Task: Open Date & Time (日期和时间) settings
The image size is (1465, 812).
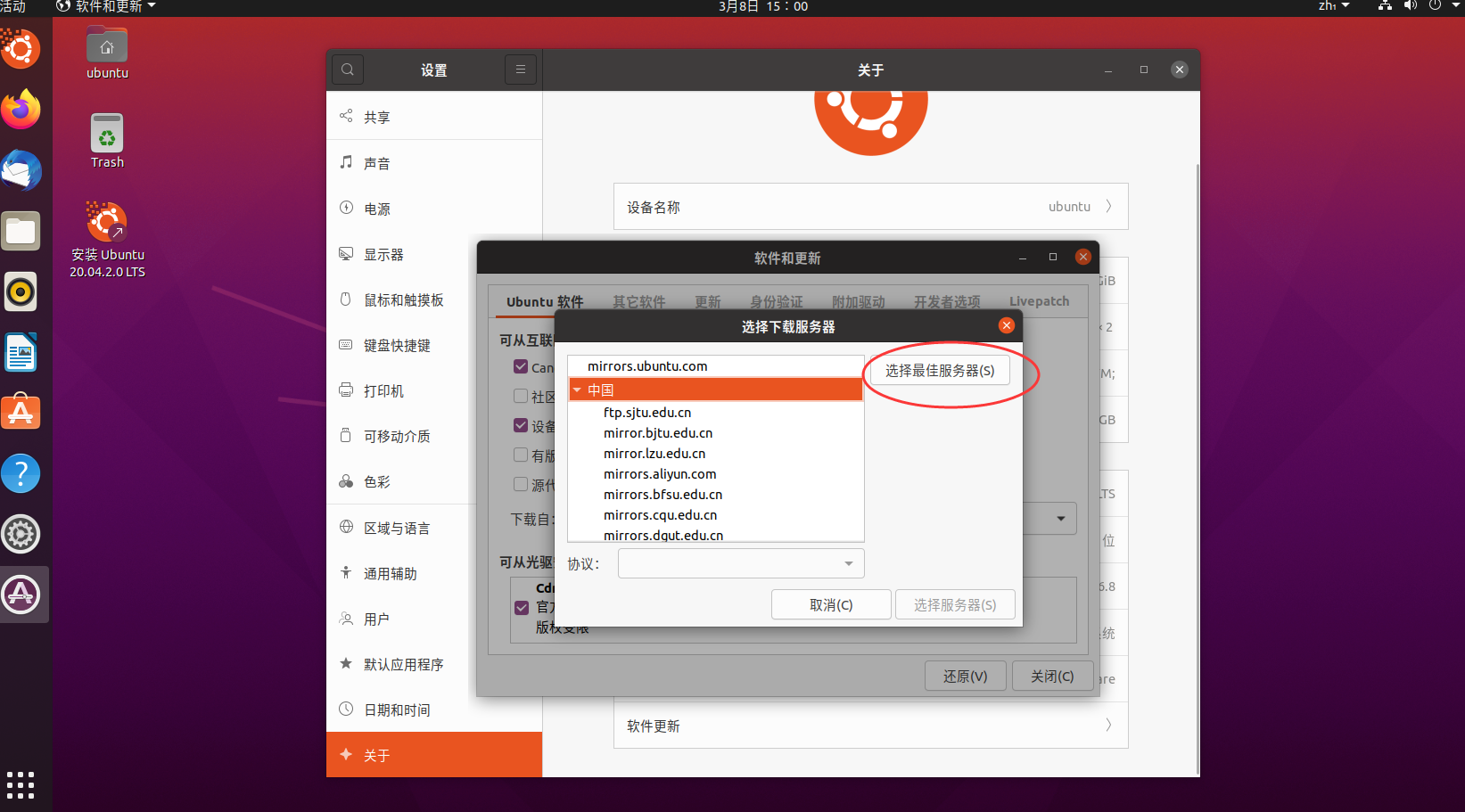Action: pyautogui.click(x=434, y=709)
